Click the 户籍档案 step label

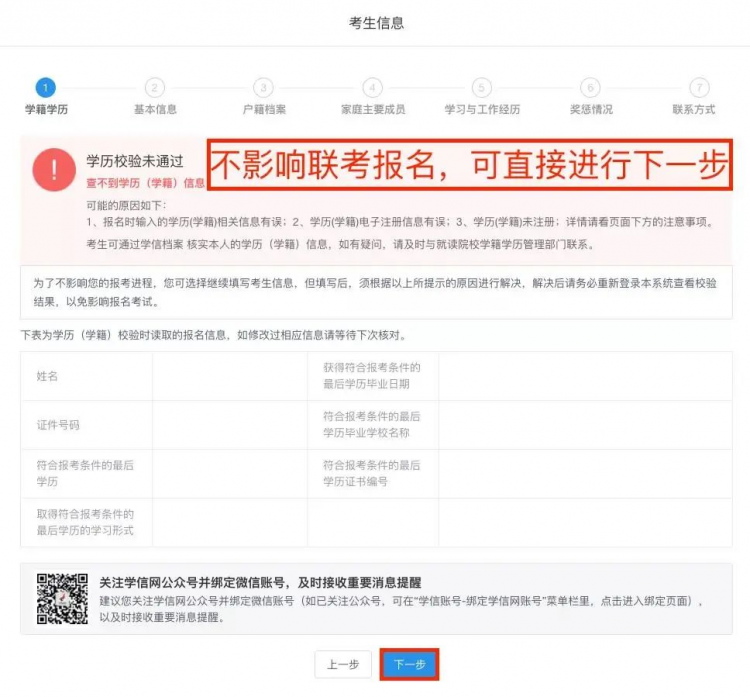(x=264, y=110)
